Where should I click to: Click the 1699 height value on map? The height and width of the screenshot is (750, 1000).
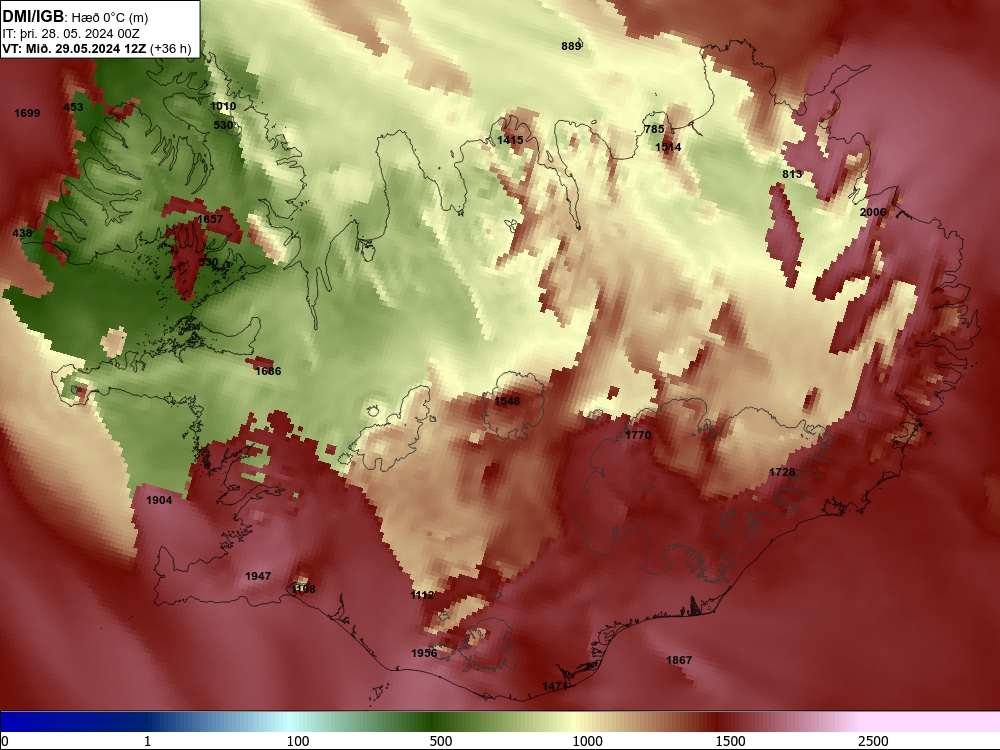(27, 113)
